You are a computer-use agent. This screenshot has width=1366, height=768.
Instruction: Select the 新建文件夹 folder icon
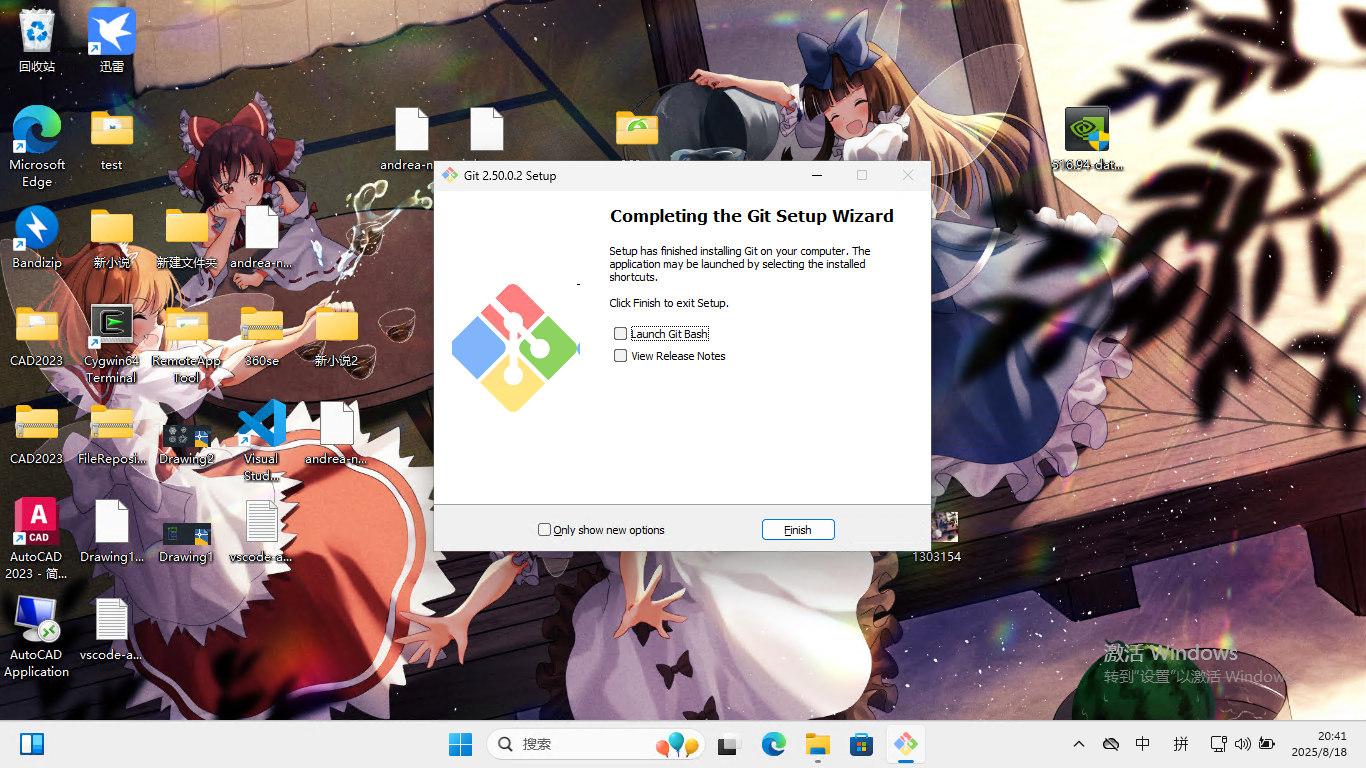pyautogui.click(x=187, y=237)
